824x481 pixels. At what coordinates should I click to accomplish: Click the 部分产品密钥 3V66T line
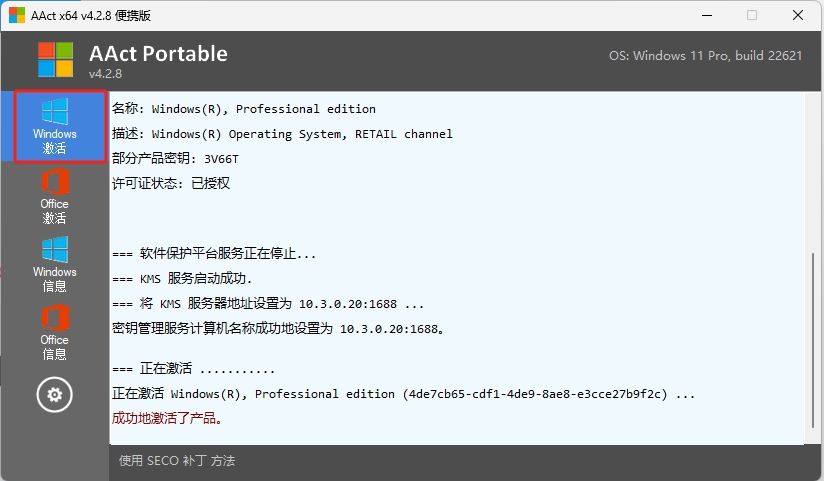point(176,159)
